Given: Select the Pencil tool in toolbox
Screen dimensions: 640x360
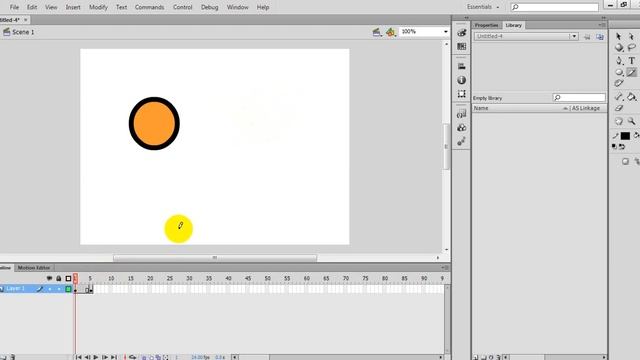Looking at the screenshot, I should coord(632,72).
